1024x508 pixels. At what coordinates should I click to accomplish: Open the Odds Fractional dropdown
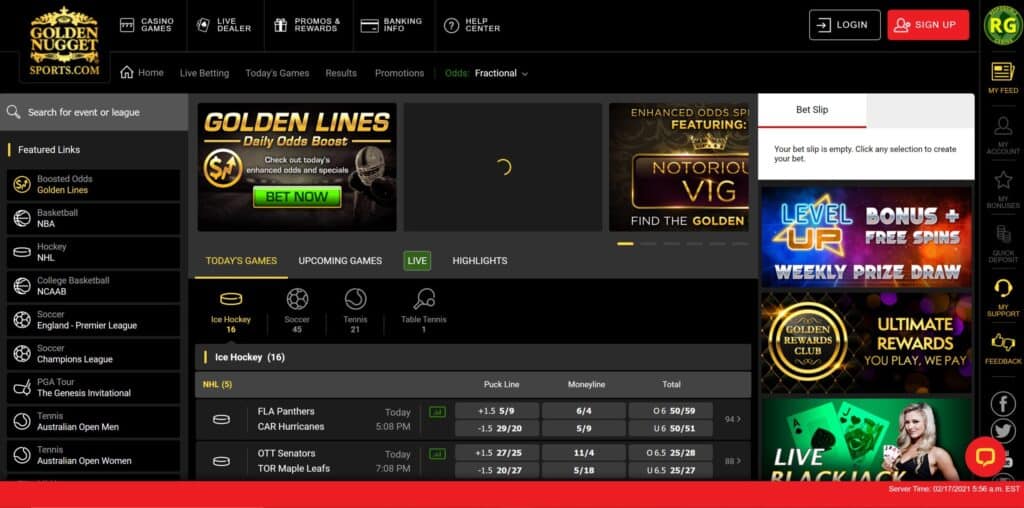pyautogui.click(x=487, y=73)
